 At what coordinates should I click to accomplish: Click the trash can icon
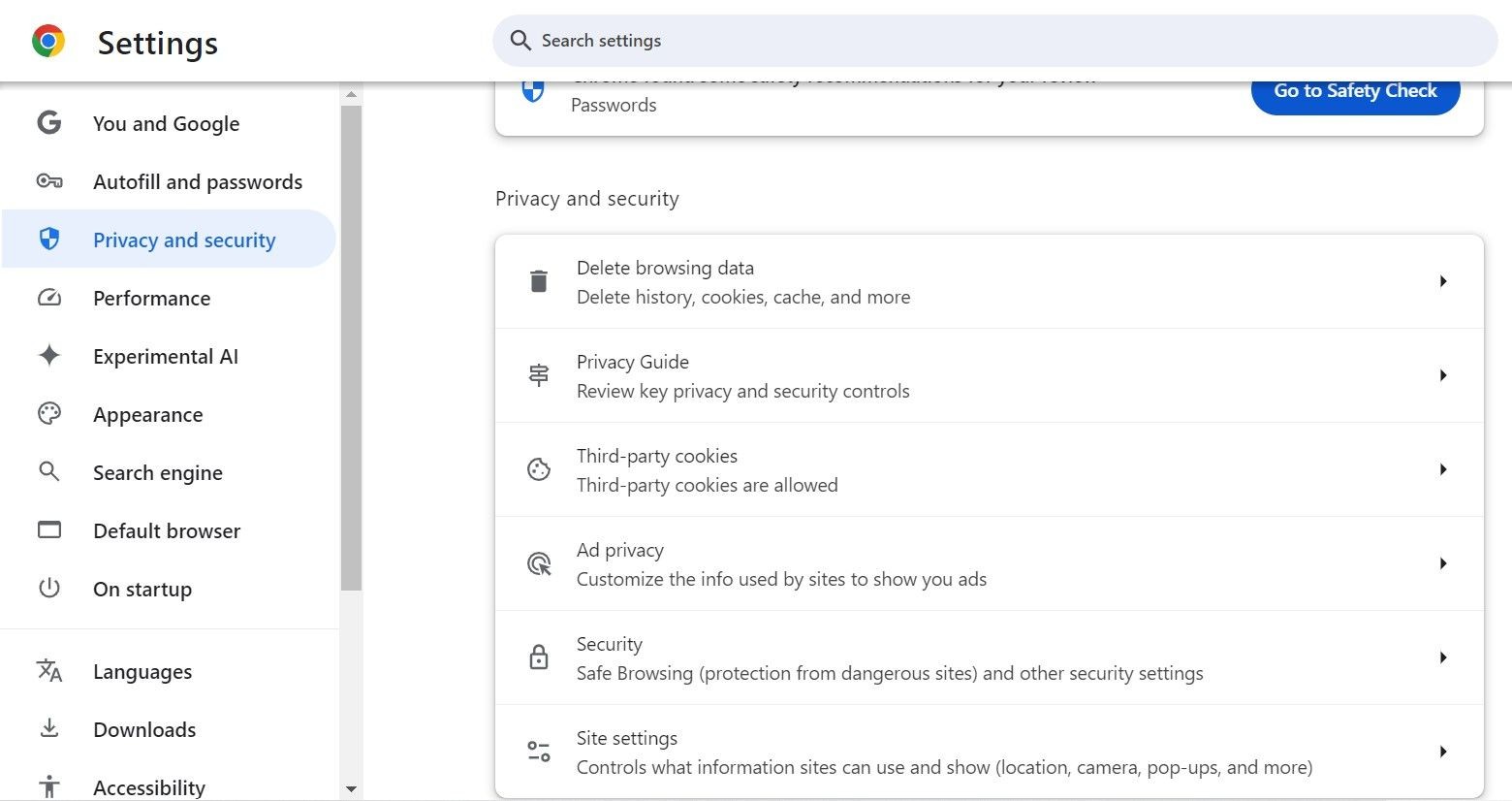(x=539, y=281)
